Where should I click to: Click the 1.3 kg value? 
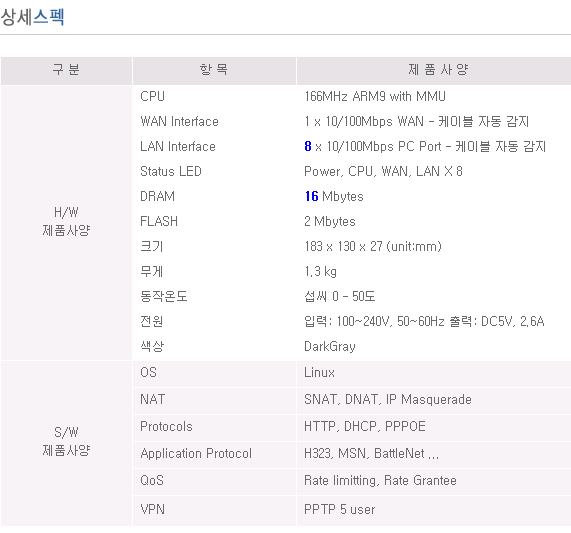320,272
